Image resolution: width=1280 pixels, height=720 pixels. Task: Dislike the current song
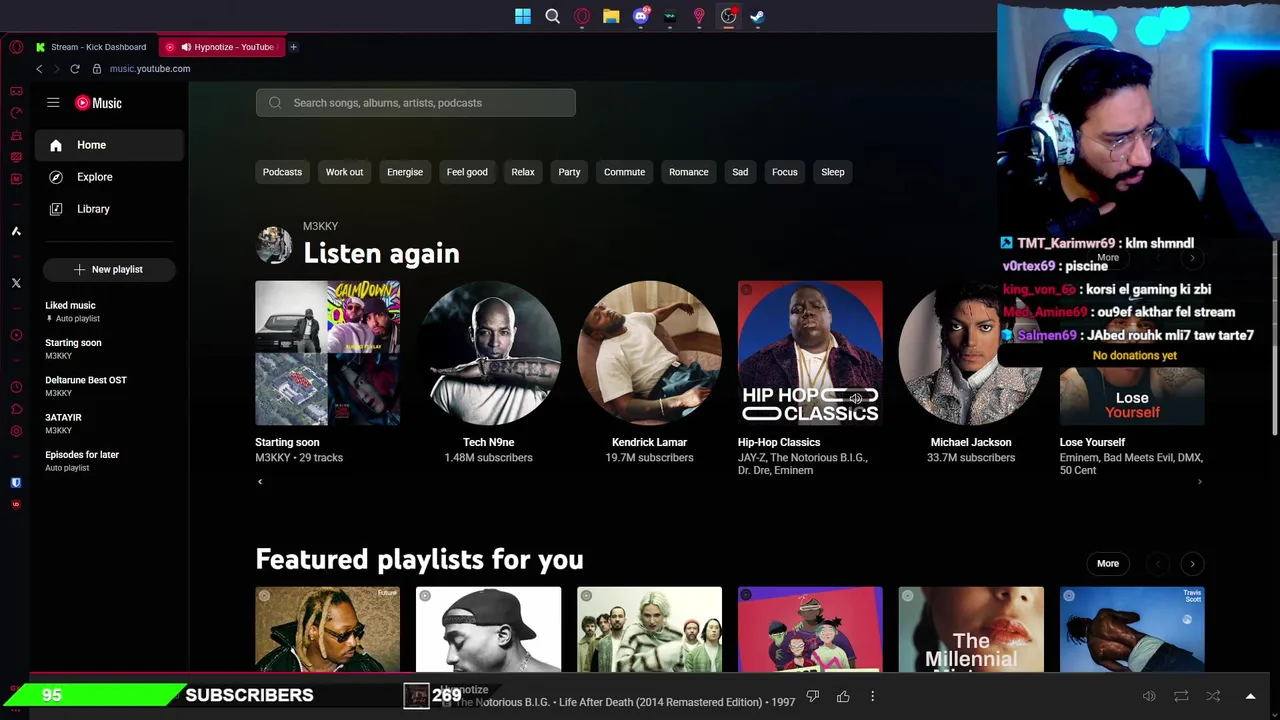[x=813, y=696]
